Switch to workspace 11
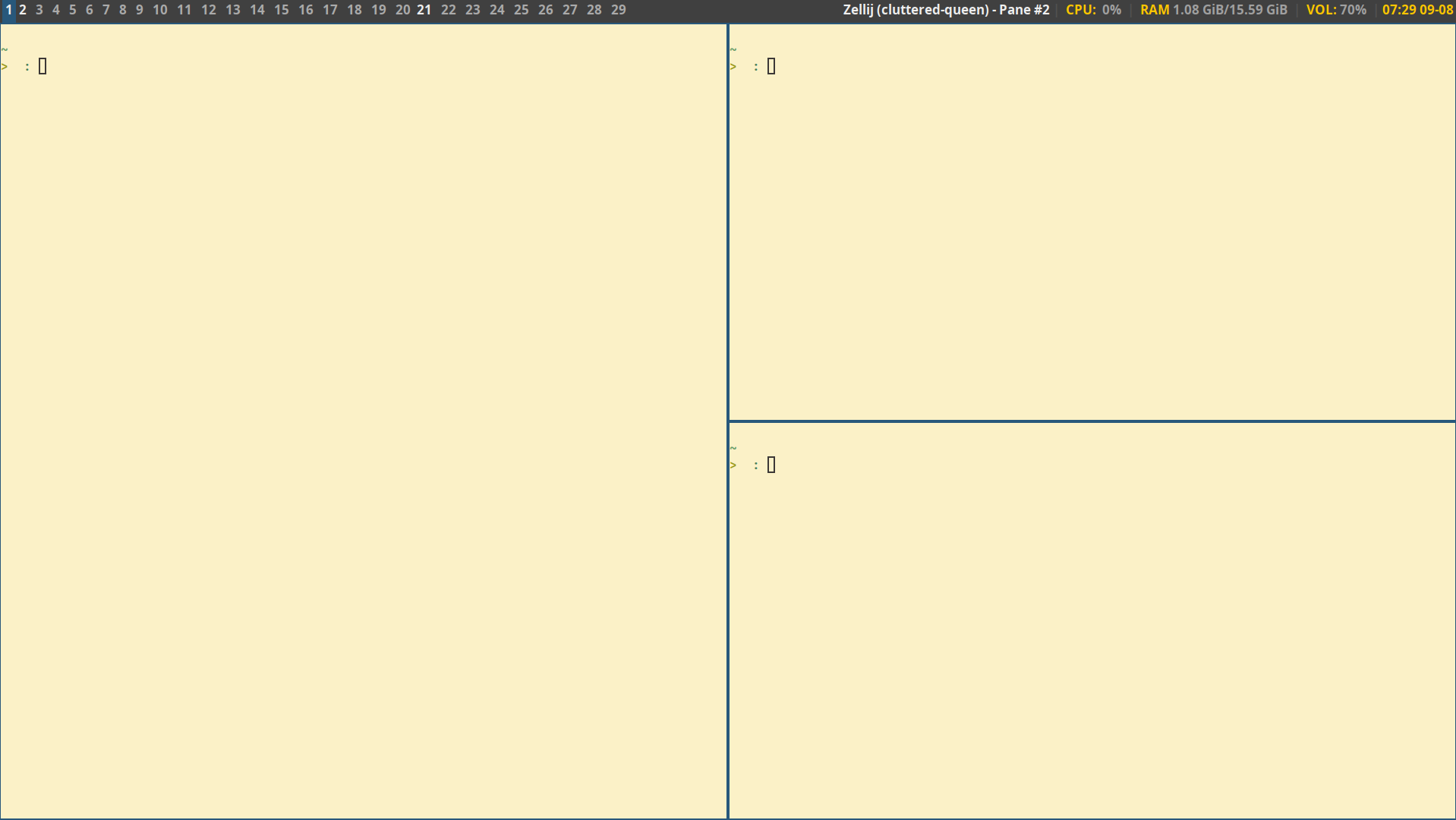The height and width of the screenshot is (820, 1456). point(184,10)
